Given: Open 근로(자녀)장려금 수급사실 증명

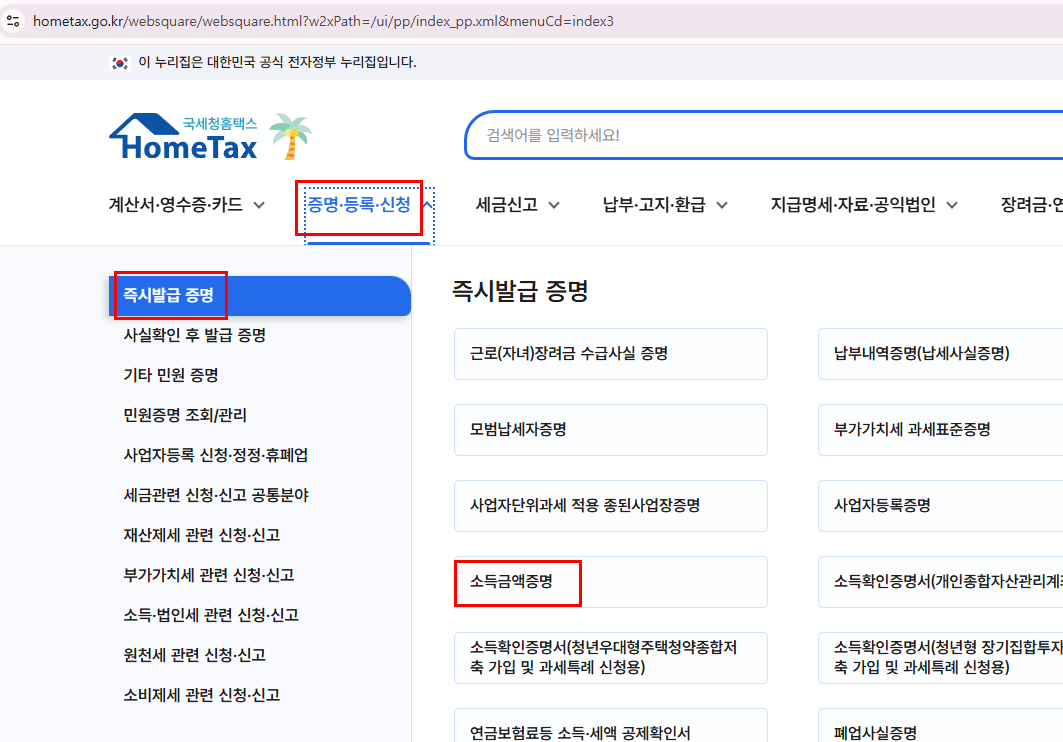Looking at the screenshot, I should click(611, 354).
